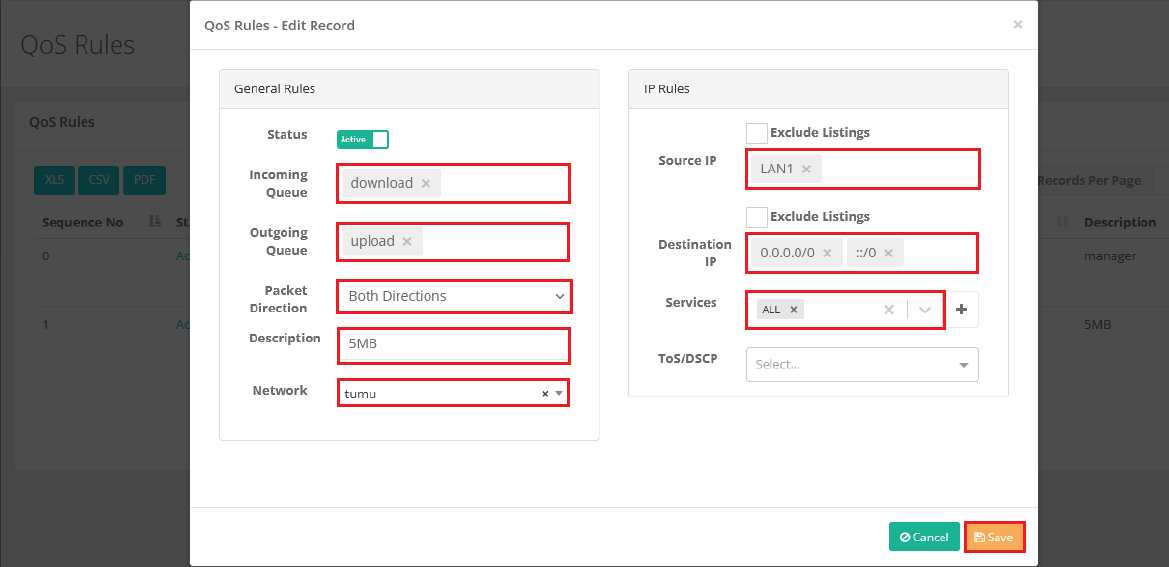Viewport: 1169px width, 567px height.
Task: Cancel editing the record
Action: click(x=924, y=537)
